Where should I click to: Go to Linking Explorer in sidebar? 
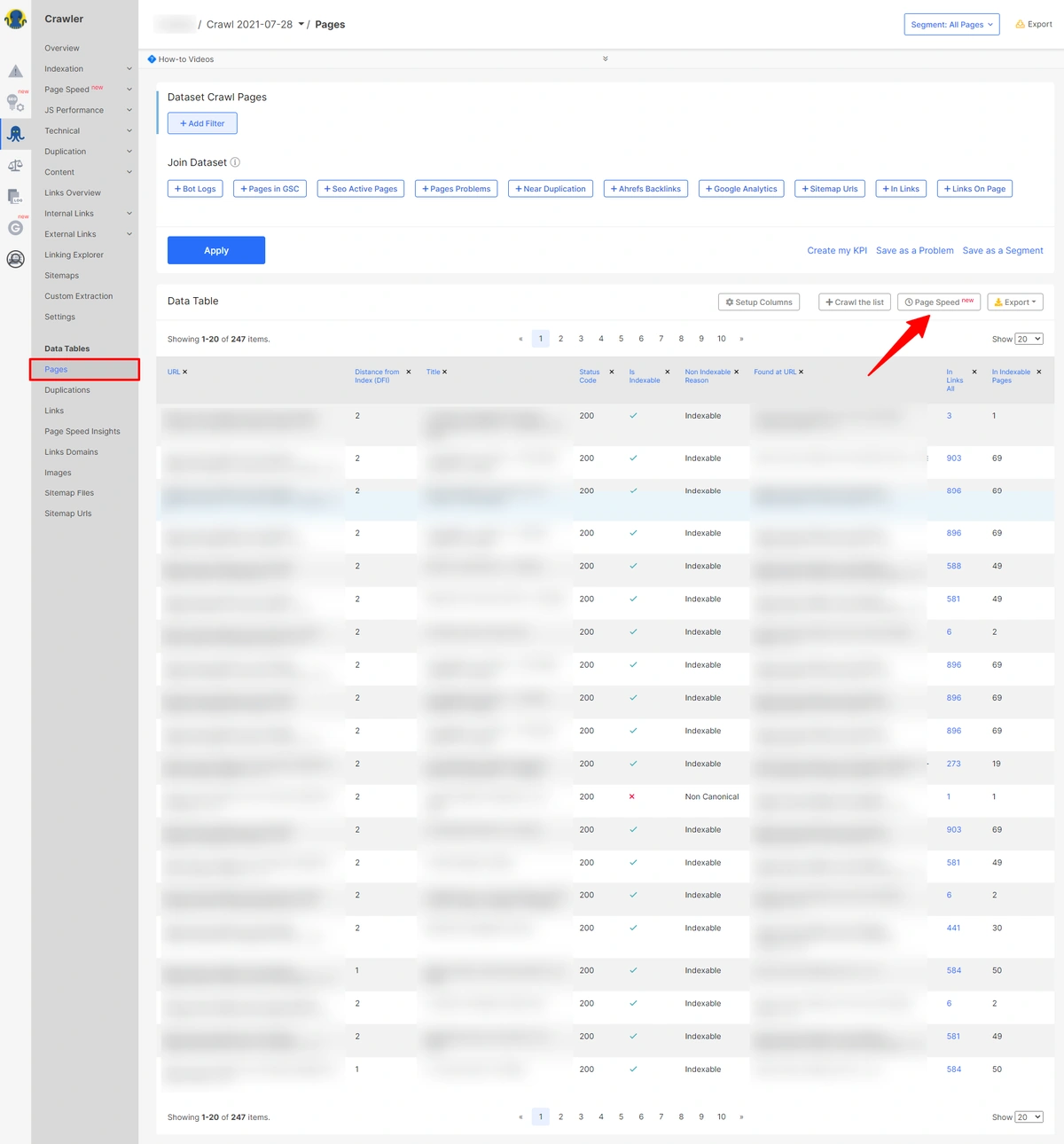(74, 255)
